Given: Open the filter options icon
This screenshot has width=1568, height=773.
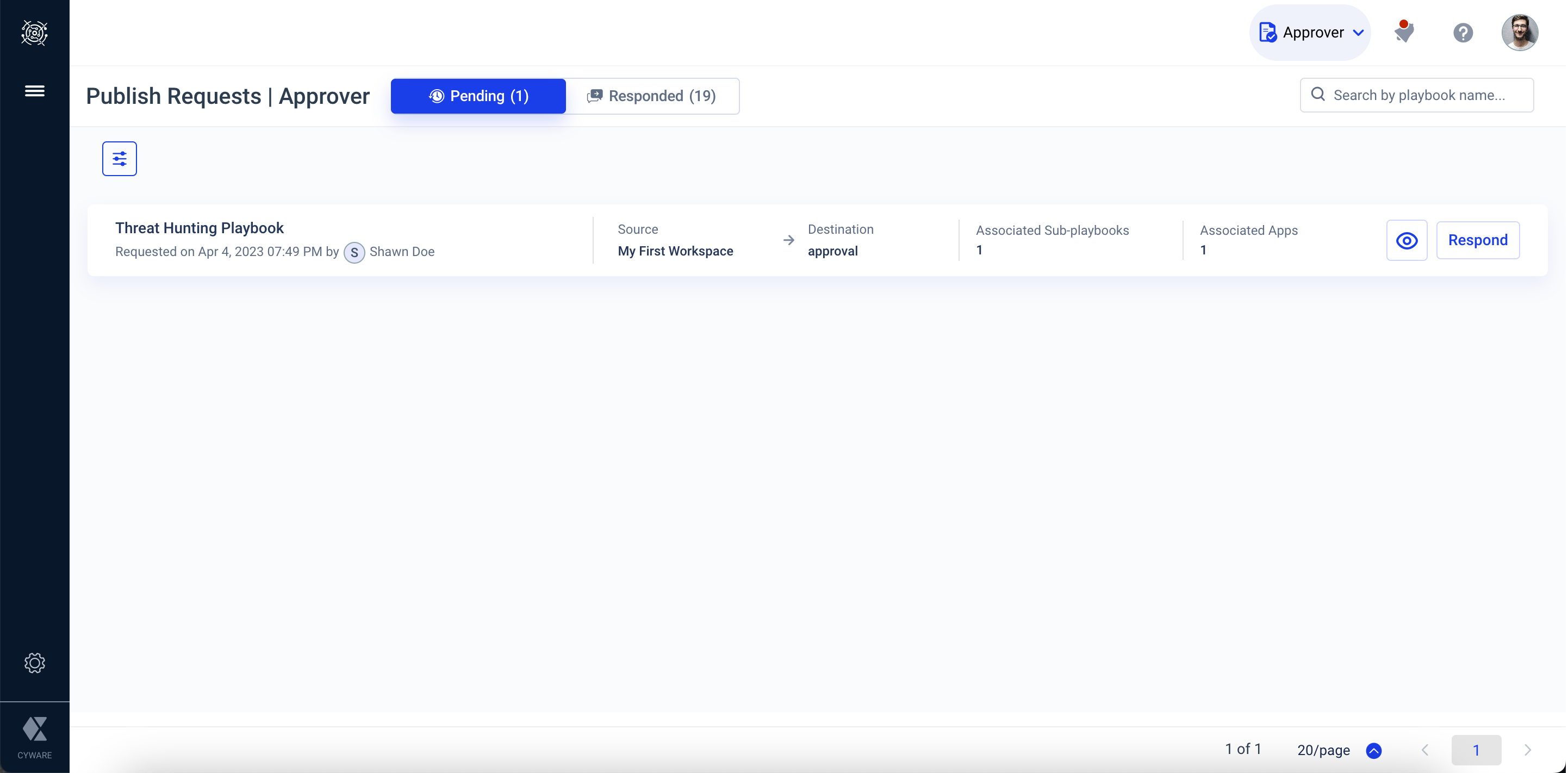Looking at the screenshot, I should tap(119, 159).
